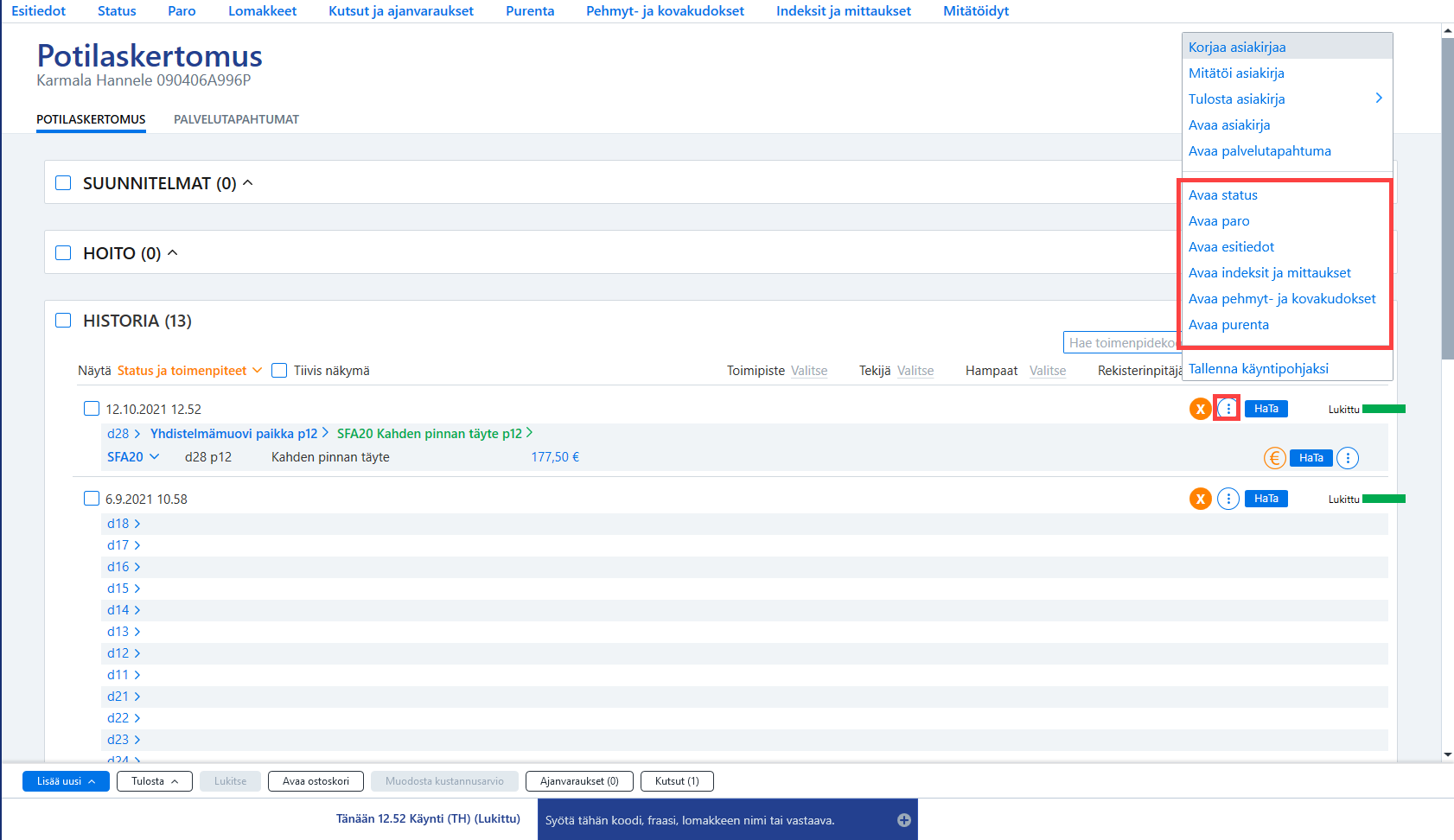
Task: Open Lisää uusi button
Action: [66, 781]
